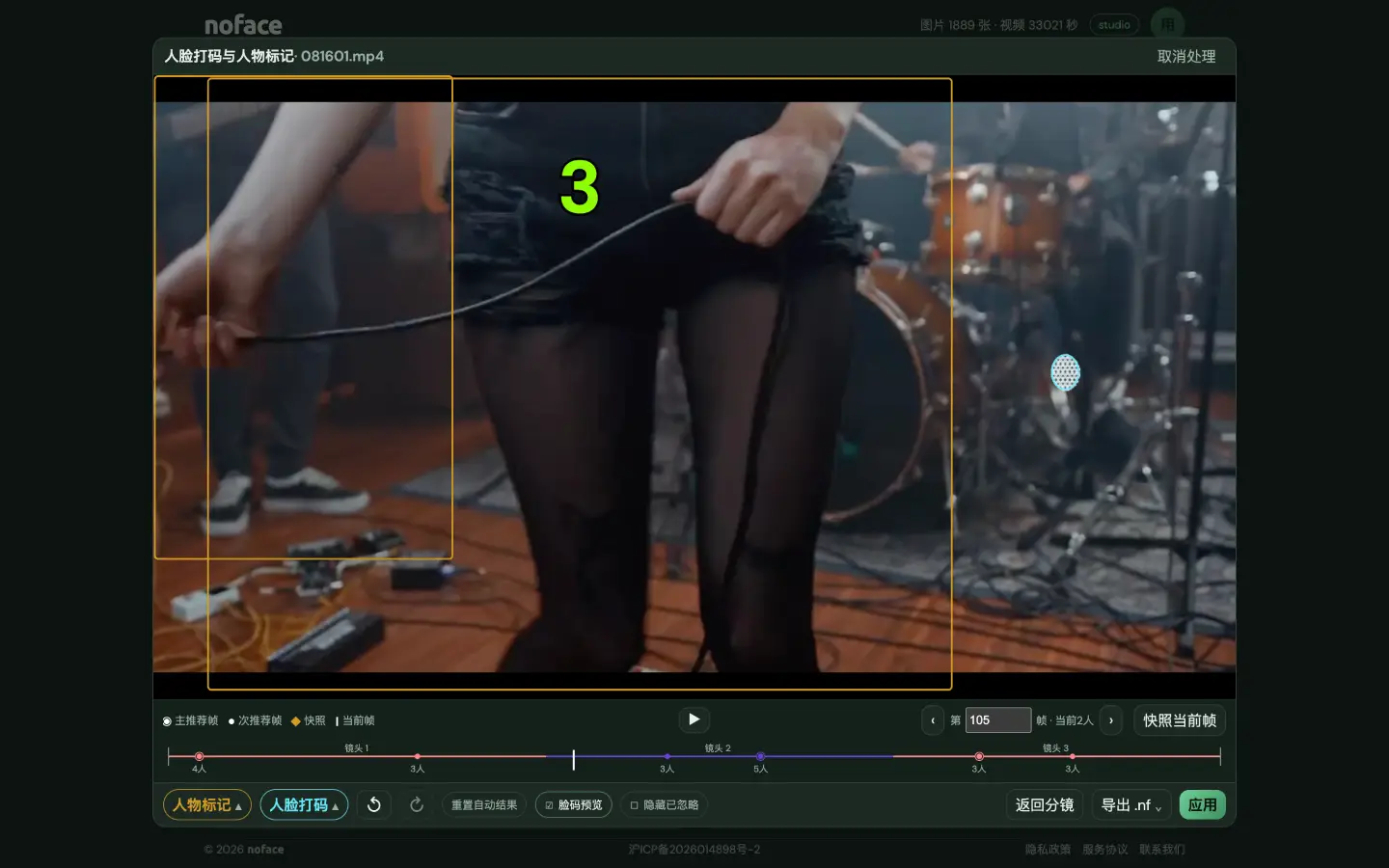Click the 沪ICP备 registration link

tap(694, 850)
